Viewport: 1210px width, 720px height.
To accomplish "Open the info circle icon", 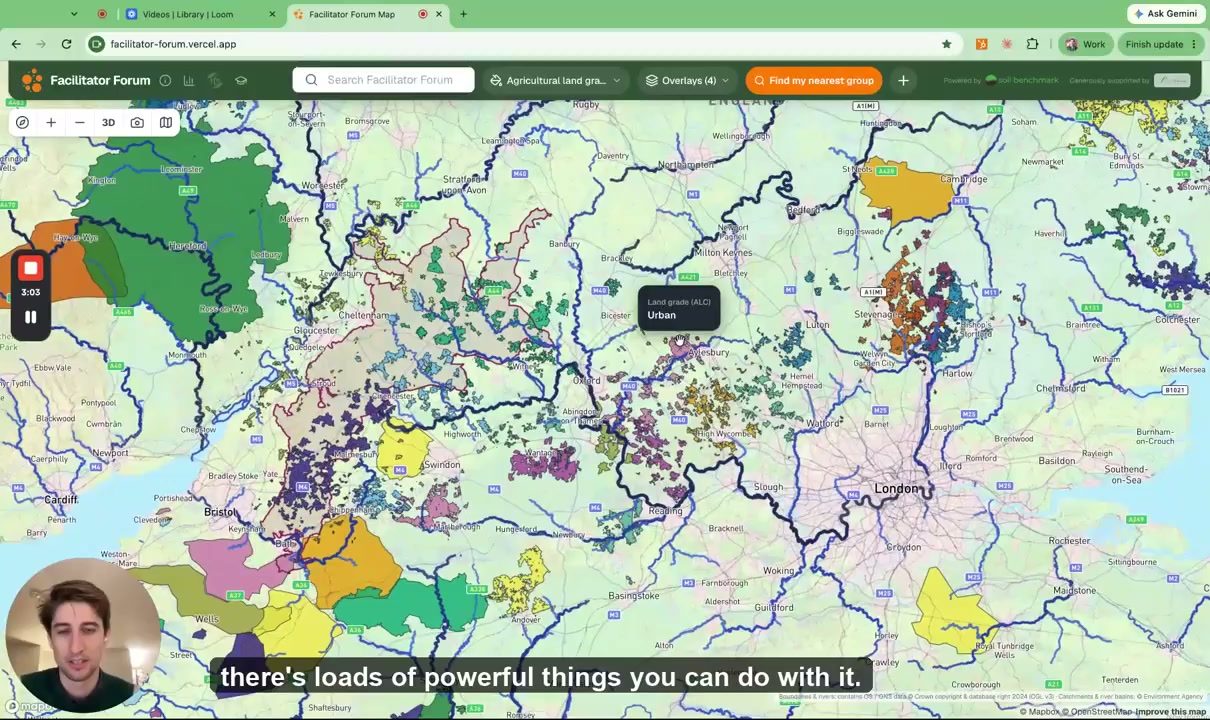I will coord(165,80).
